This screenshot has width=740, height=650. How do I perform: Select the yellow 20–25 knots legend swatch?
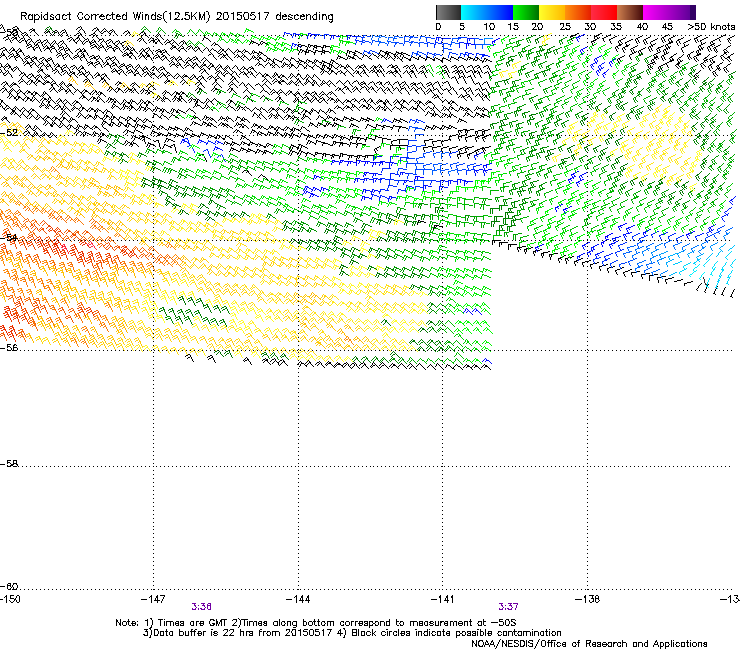pos(552,12)
